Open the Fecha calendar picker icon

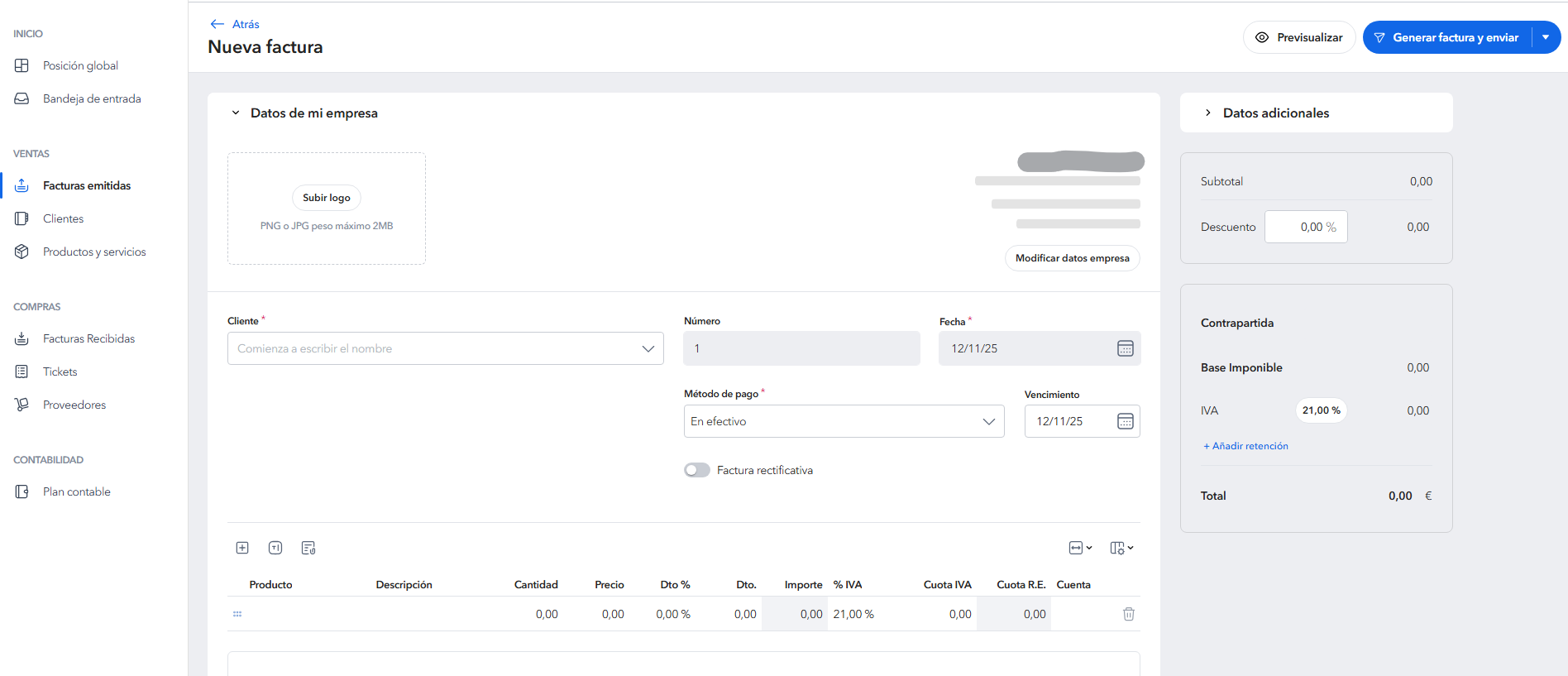[1125, 348]
